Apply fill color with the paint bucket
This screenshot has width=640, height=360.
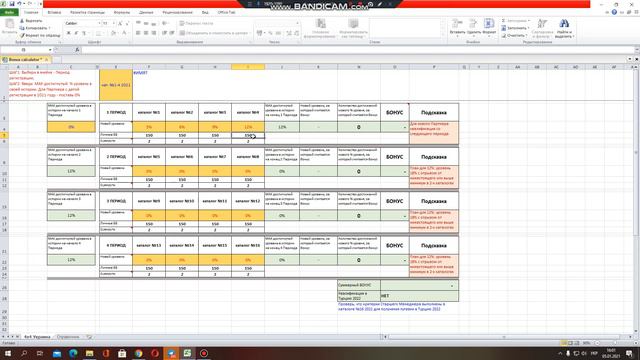[114, 33]
